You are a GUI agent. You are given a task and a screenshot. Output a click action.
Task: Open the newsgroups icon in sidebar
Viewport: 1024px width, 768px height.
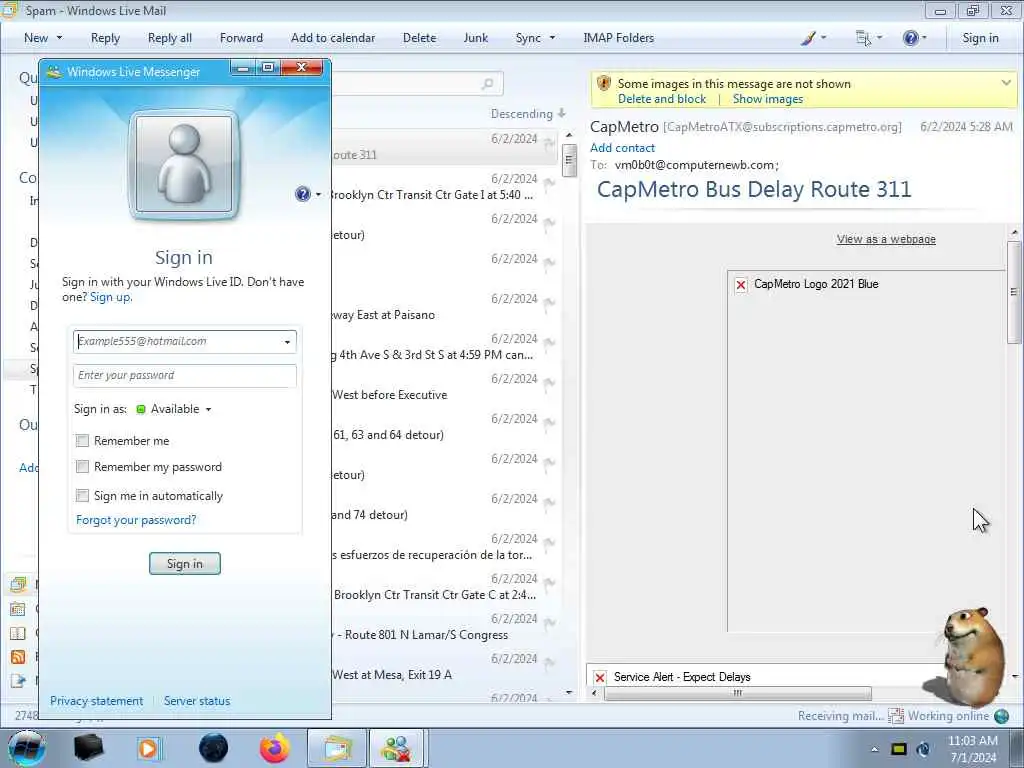tap(18, 681)
